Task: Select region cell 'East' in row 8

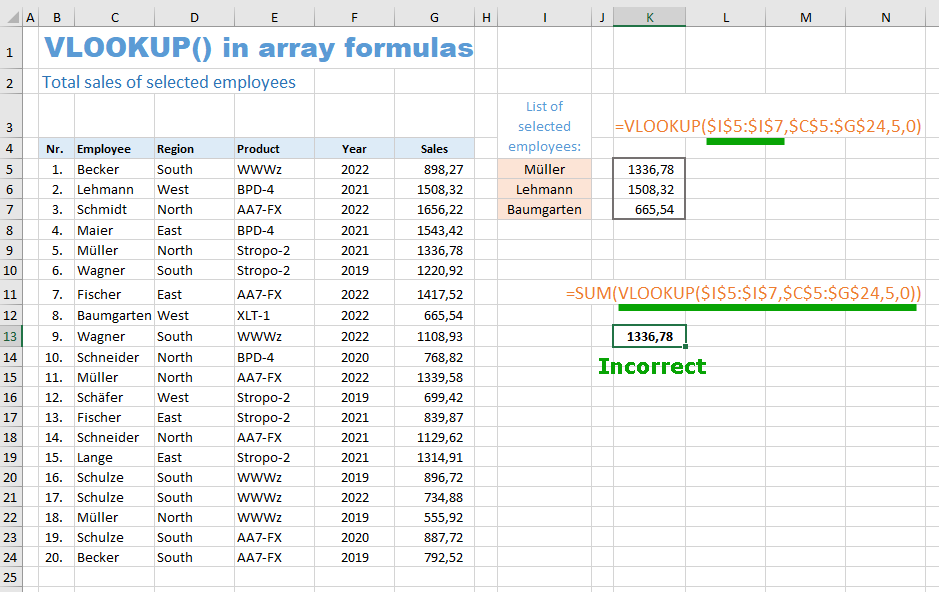Action: tap(195, 230)
